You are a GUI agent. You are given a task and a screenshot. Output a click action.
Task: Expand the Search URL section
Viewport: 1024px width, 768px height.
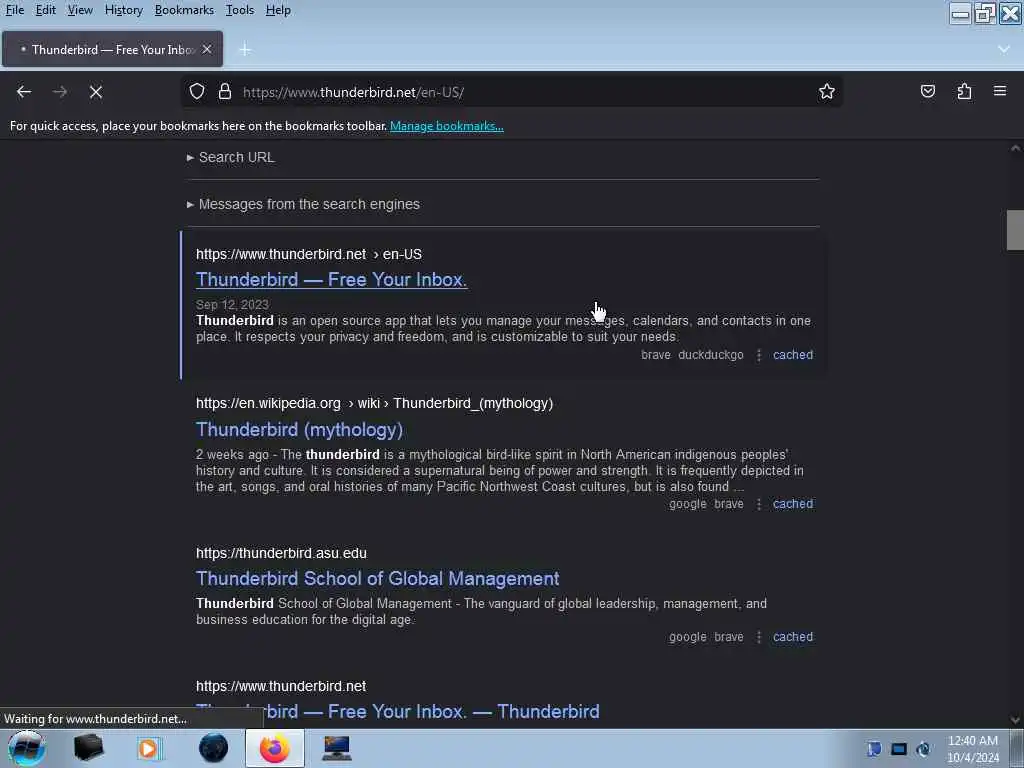click(x=231, y=157)
